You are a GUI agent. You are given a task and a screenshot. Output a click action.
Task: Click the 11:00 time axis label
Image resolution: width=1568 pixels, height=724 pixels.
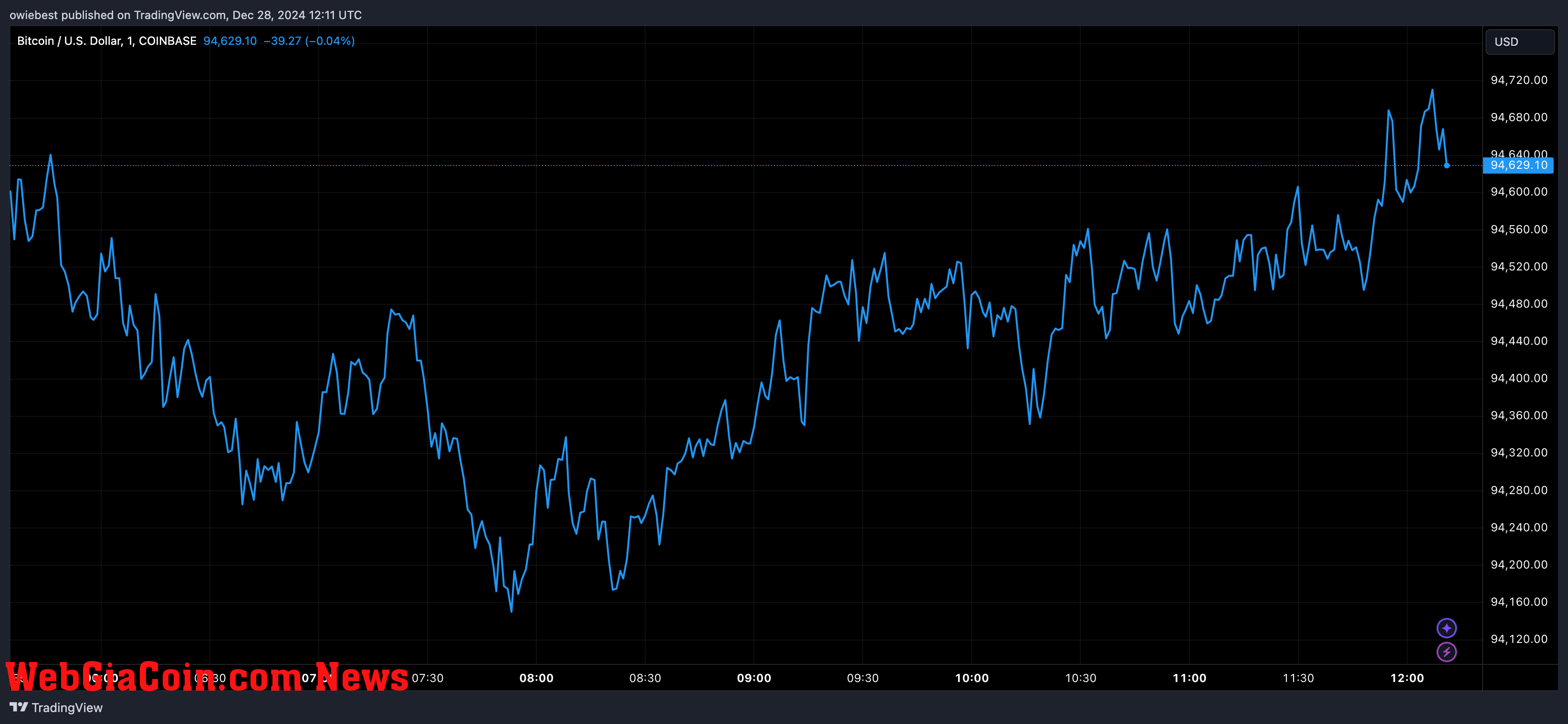[x=1190, y=678]
